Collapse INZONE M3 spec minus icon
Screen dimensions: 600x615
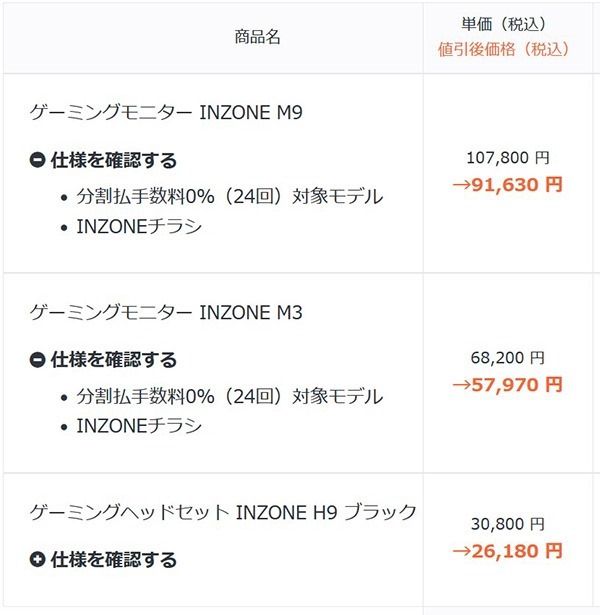(38, 360)
